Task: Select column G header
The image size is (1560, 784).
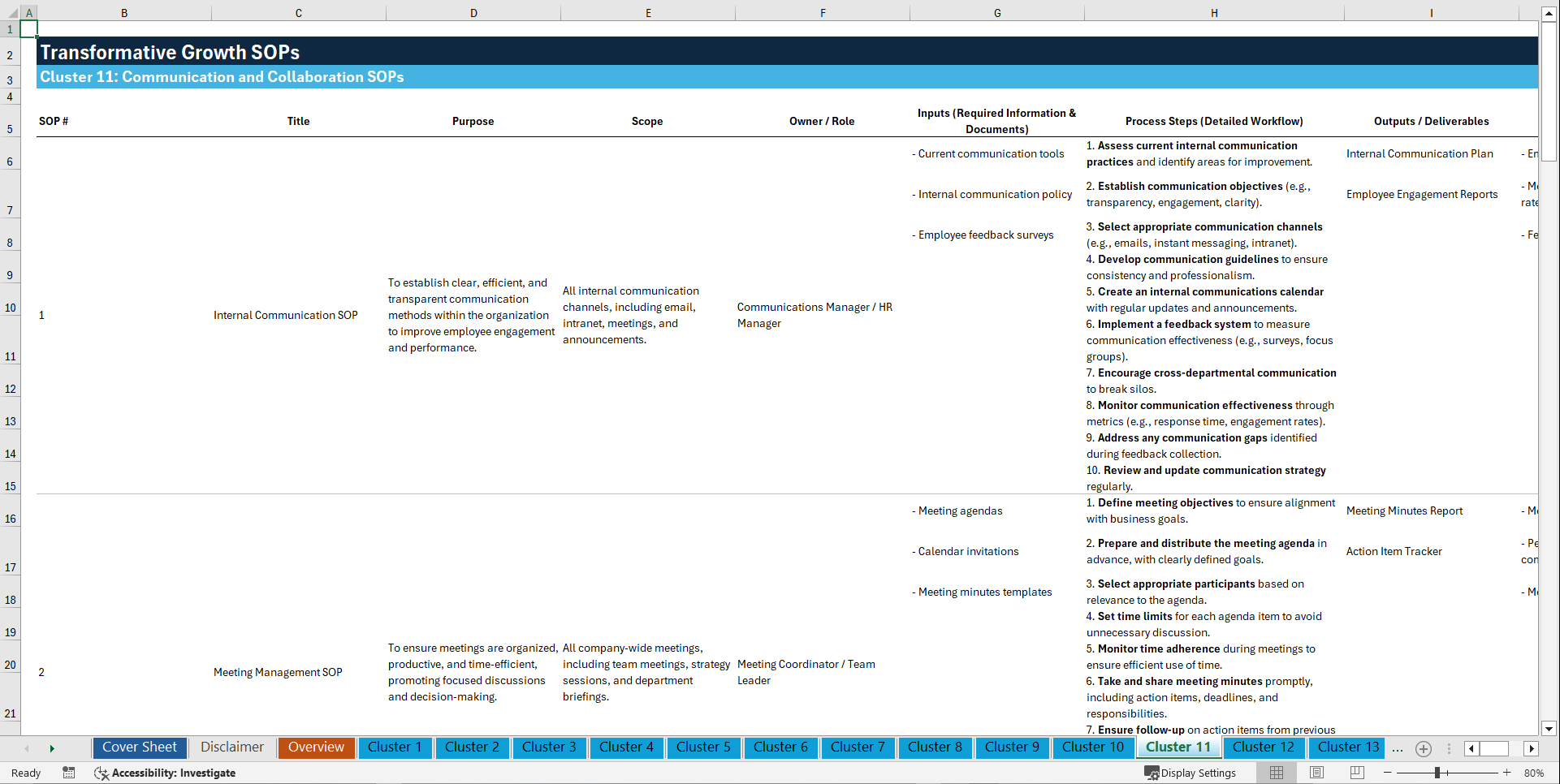Action: pyautogui.click(x=996, y=12)
